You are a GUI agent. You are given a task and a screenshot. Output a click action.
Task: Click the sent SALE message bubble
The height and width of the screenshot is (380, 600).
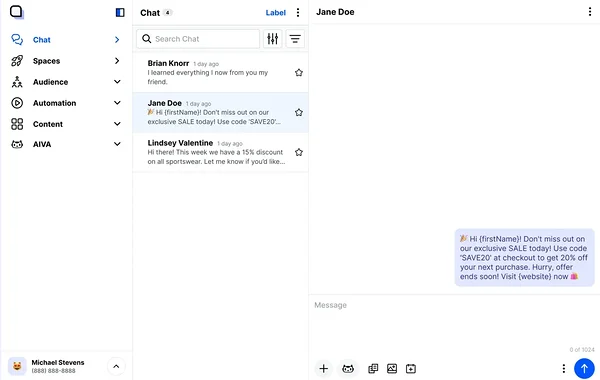(524, 258)
